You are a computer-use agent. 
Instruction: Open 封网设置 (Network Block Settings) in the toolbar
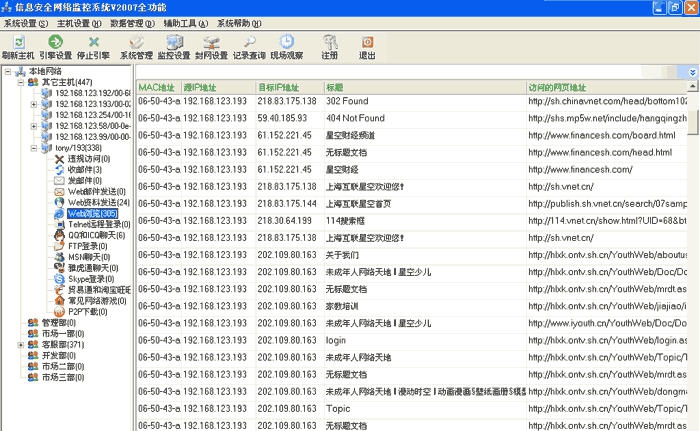(211, 42)
